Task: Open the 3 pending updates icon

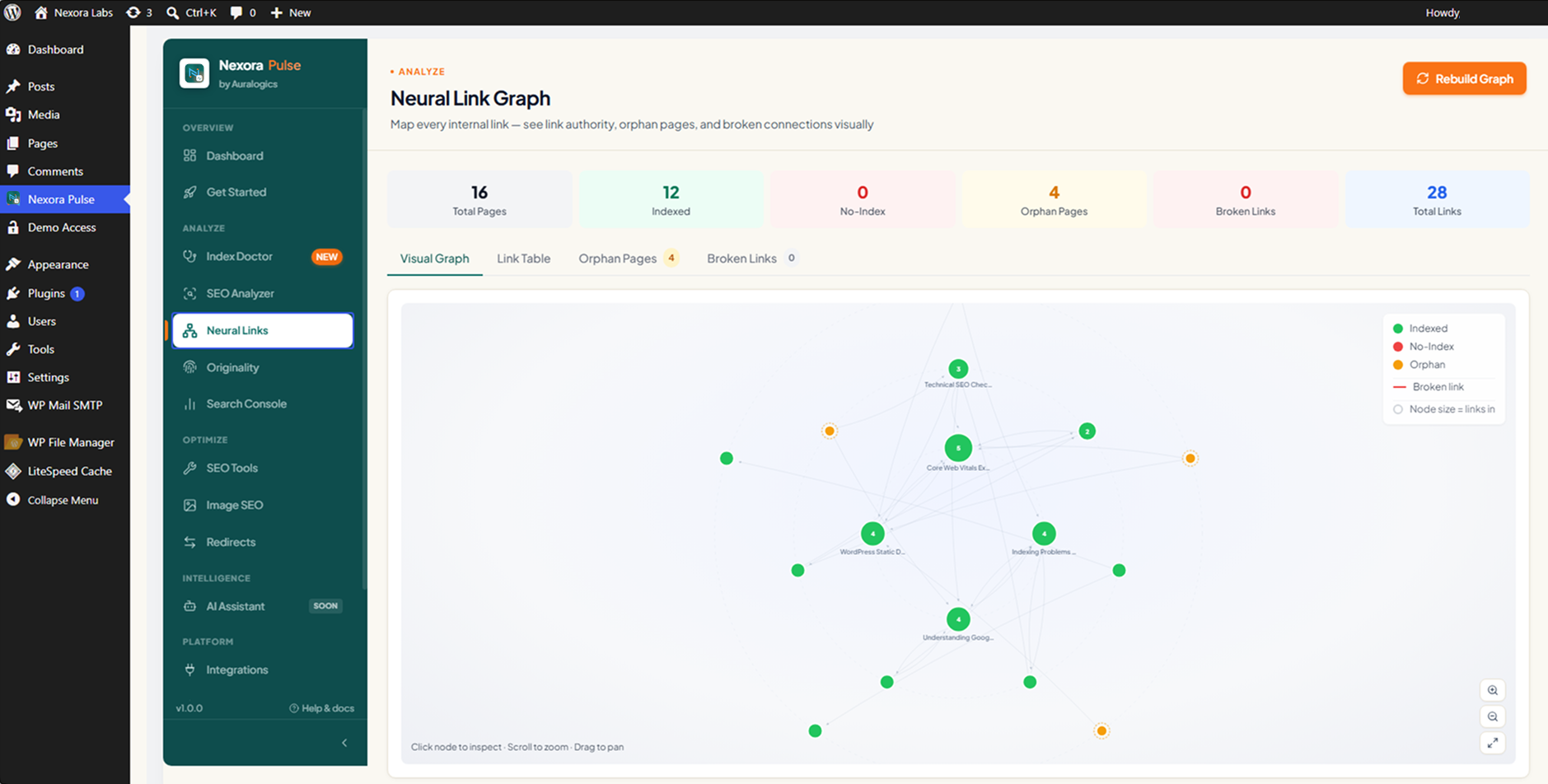Action: click(138, 12)
